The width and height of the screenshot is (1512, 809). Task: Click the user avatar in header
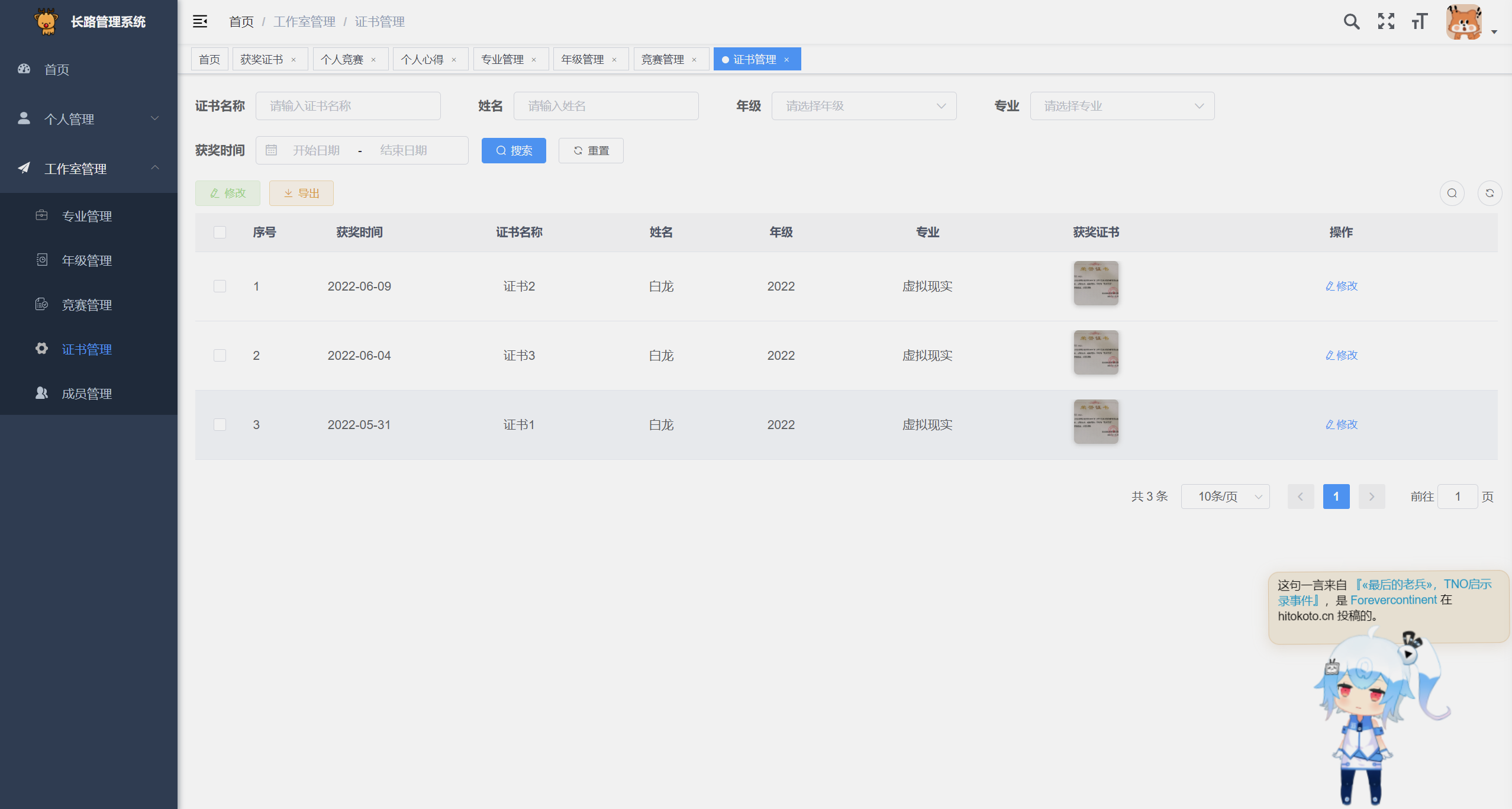point(1464,22)
